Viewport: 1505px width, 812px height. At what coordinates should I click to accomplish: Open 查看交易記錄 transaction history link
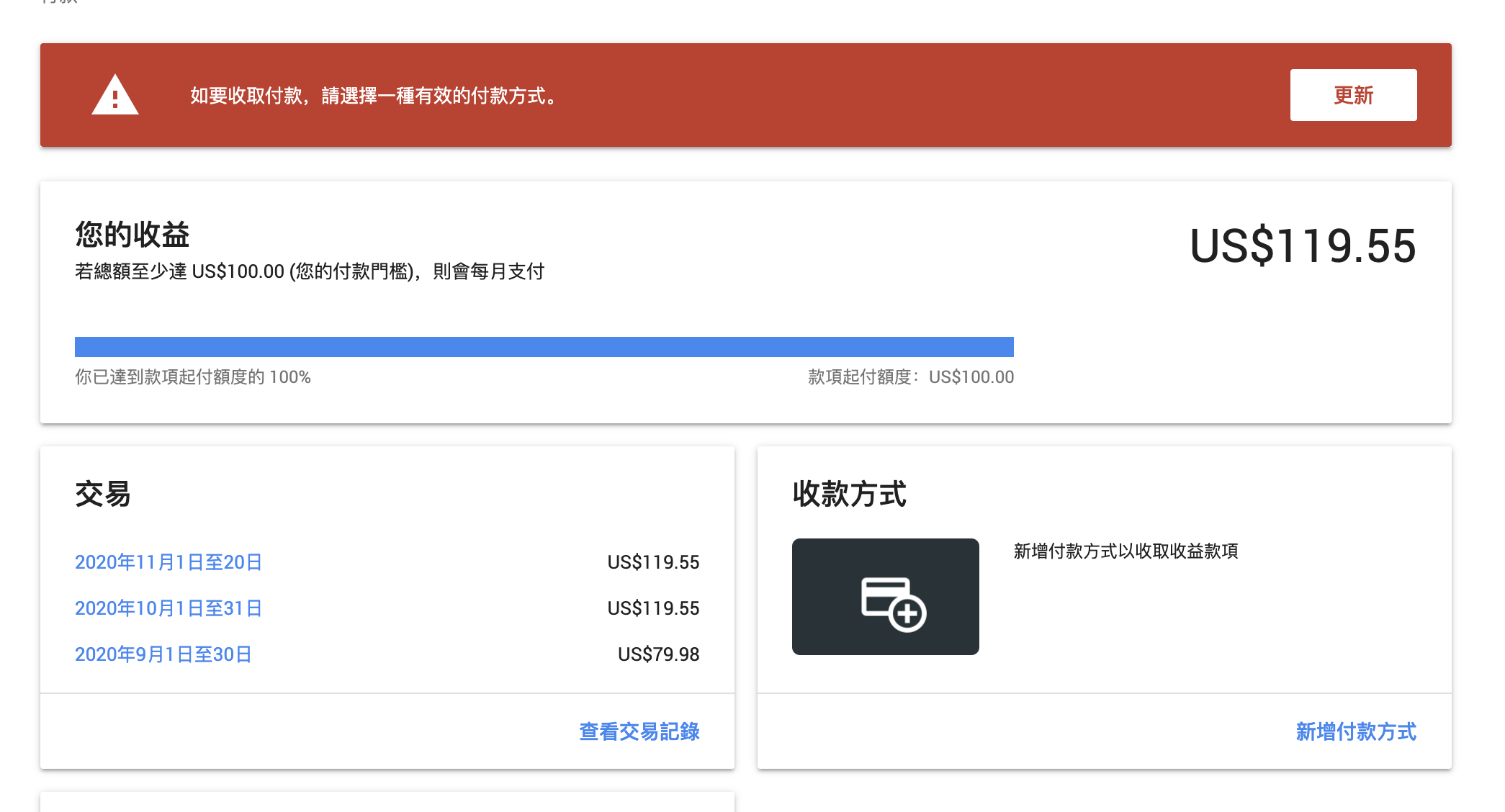click(638, 732)
